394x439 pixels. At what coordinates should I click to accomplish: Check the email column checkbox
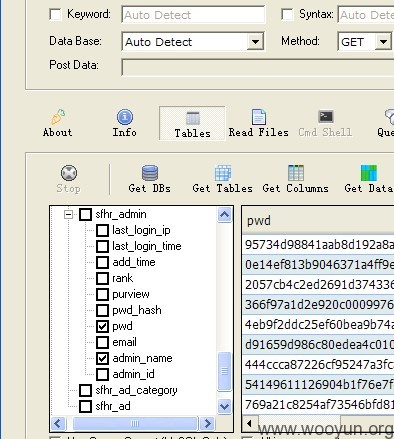(102, 342)
